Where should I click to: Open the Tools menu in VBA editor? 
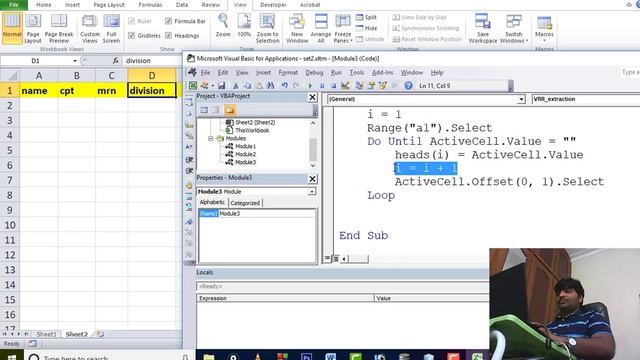coord(357,72)
